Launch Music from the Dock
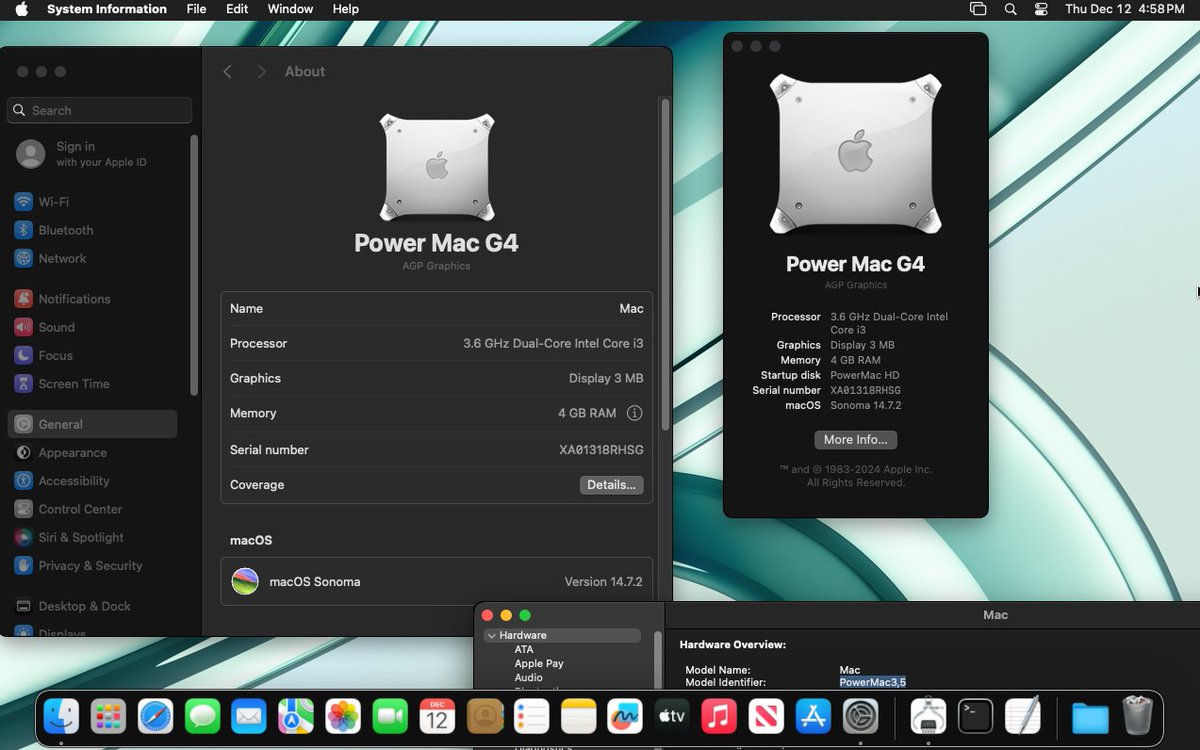1200x750 pixels. [719, 716]
